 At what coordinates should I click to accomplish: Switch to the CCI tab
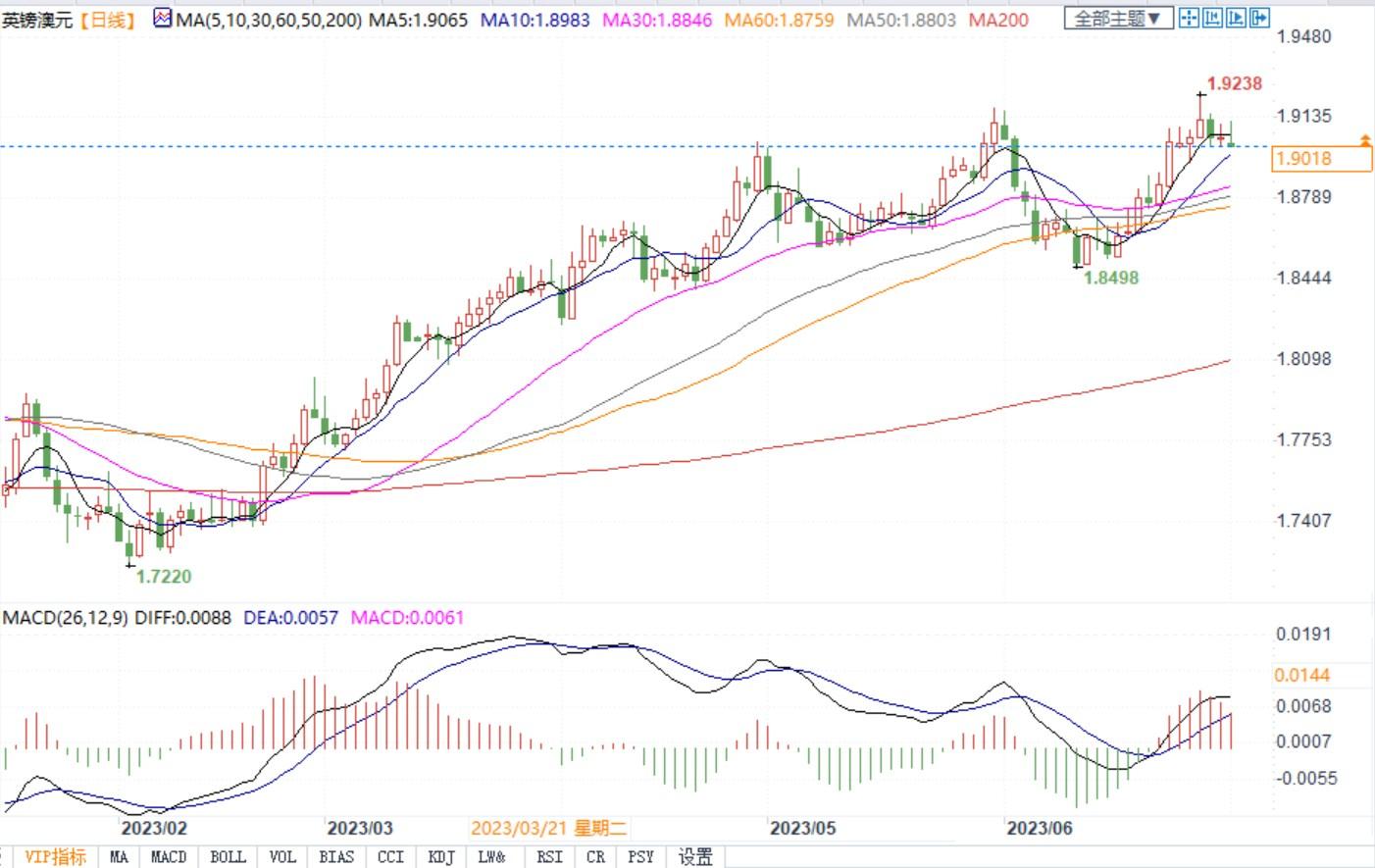(x=390, y=856)
